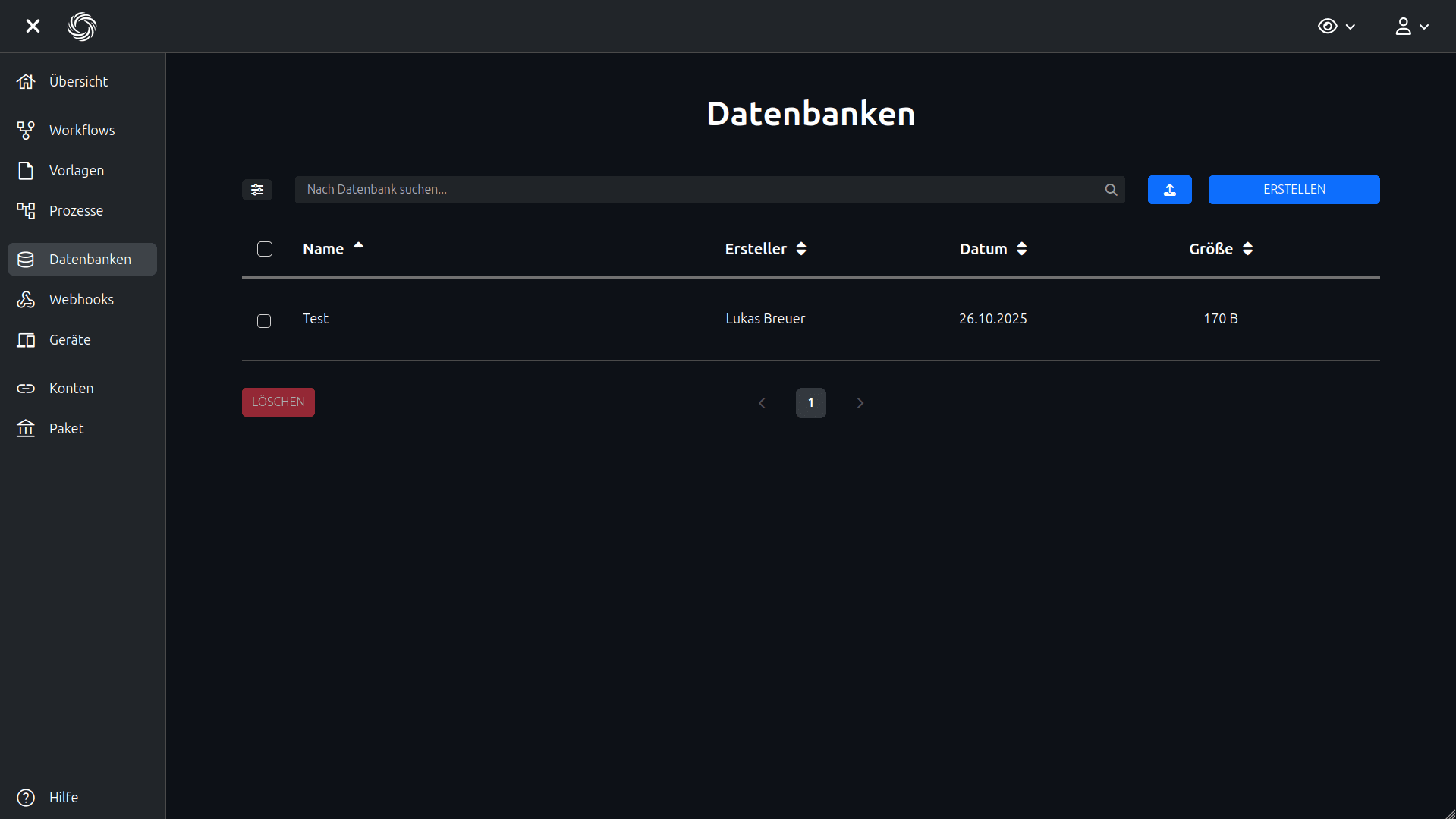Check the Test database row checkbox
Viewport: 1456px width, 819px height.
coord(264,321)
